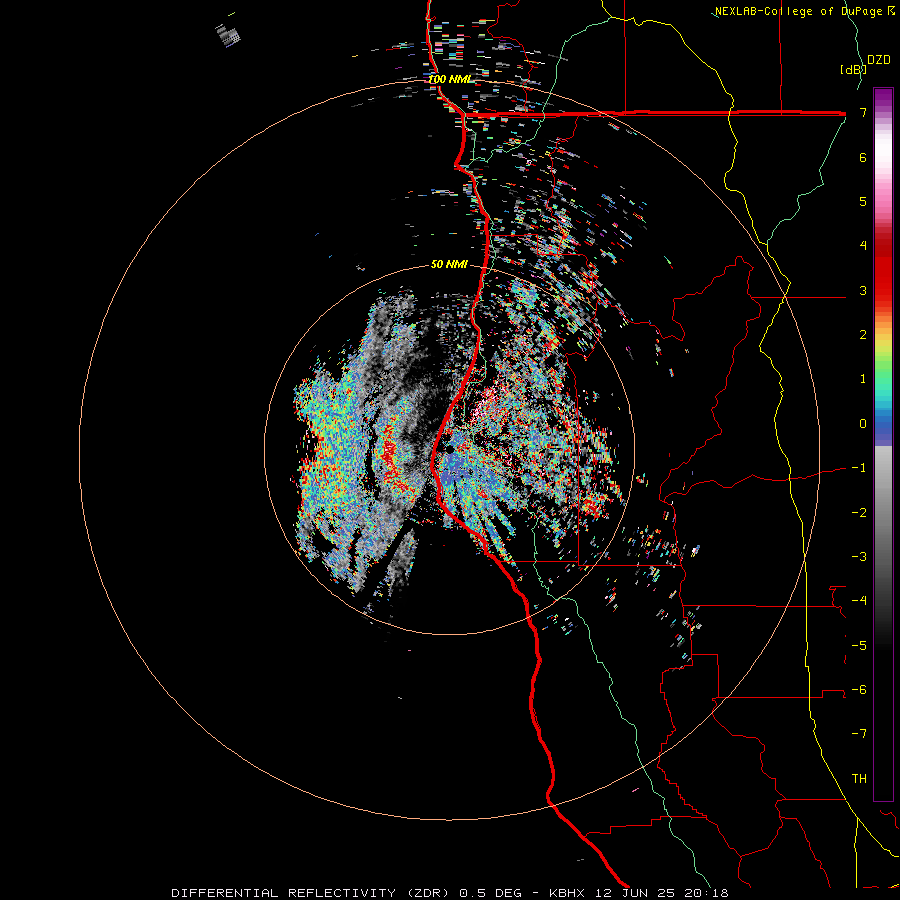900x900 pixels.
Task: Click the 0 value on the scale
Action: [x=863, y=423]
